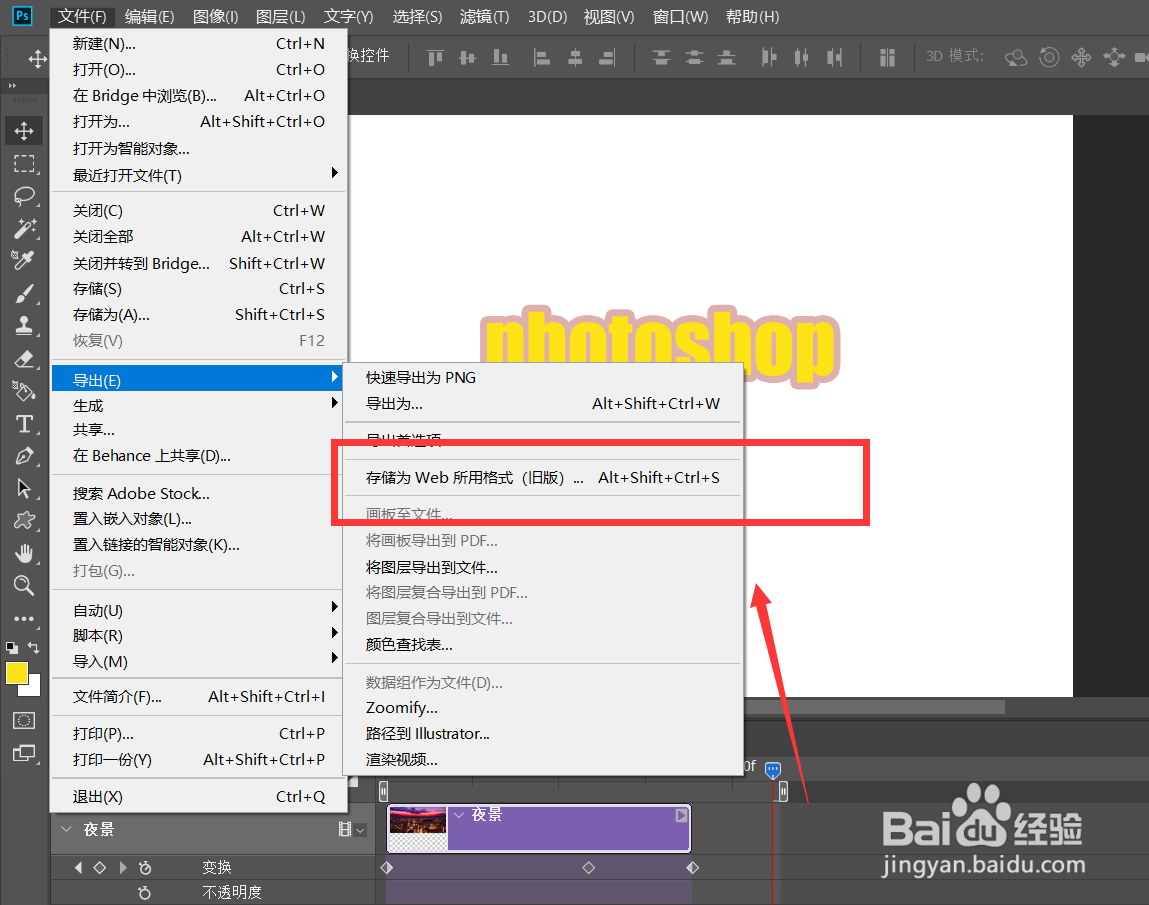The image size is (1149, 905).
Task: Click the Photoshop Ps logo icon
Action: tap(23, 15)
